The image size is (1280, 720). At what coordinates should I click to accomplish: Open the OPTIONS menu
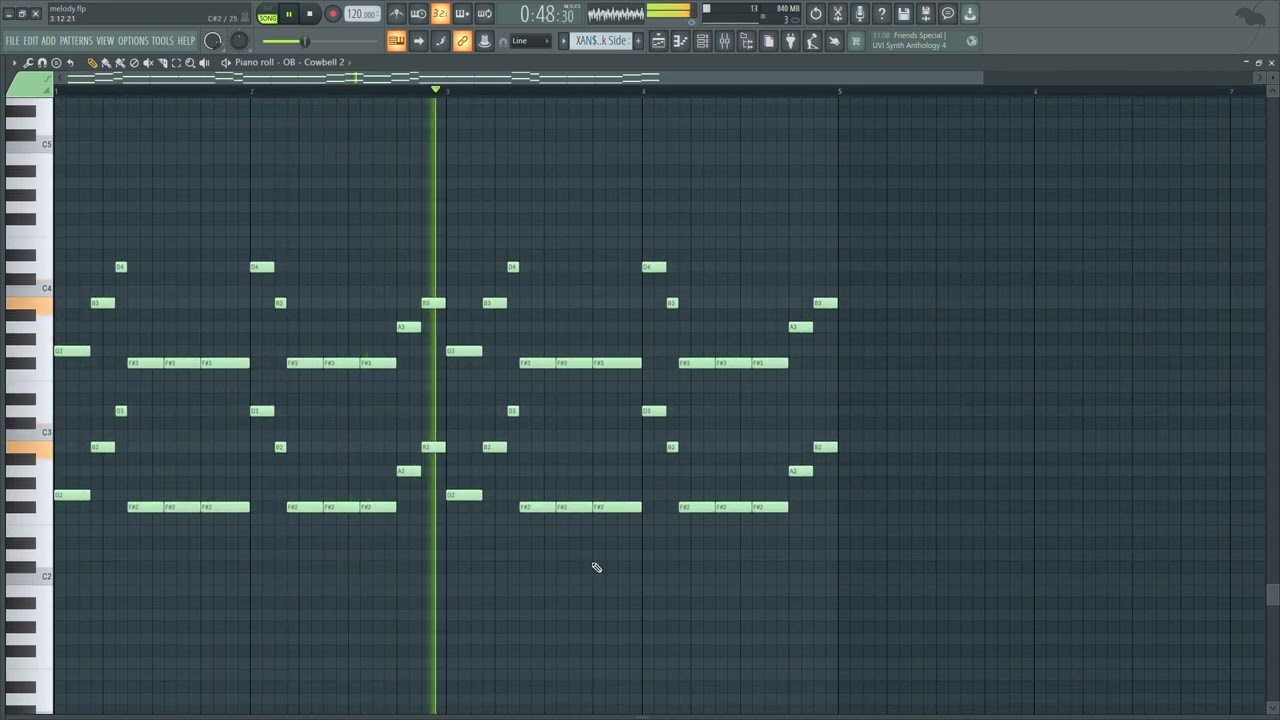[x=133, y=41]
